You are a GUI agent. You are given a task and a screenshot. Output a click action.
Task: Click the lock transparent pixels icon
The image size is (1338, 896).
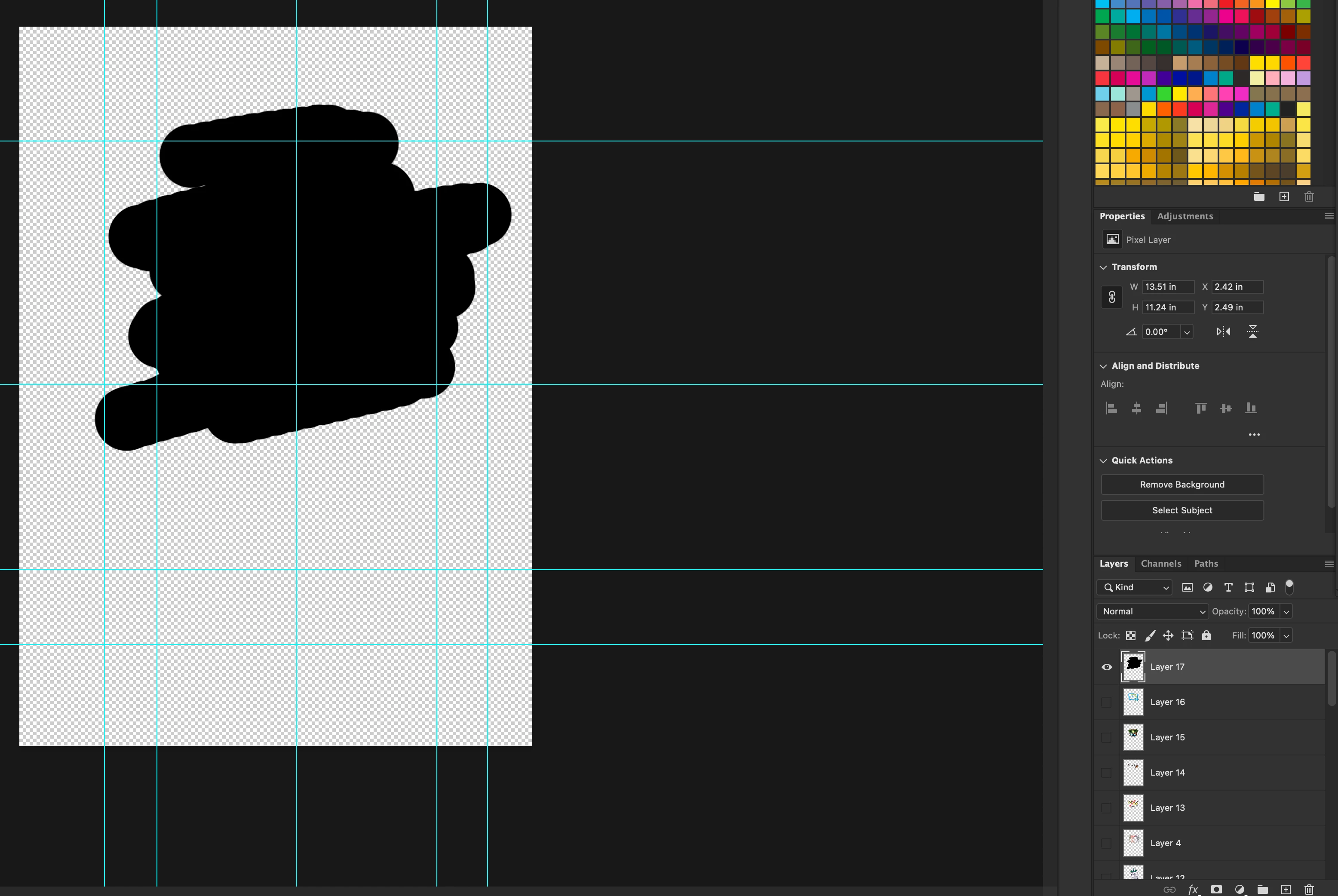(1131, 635)
